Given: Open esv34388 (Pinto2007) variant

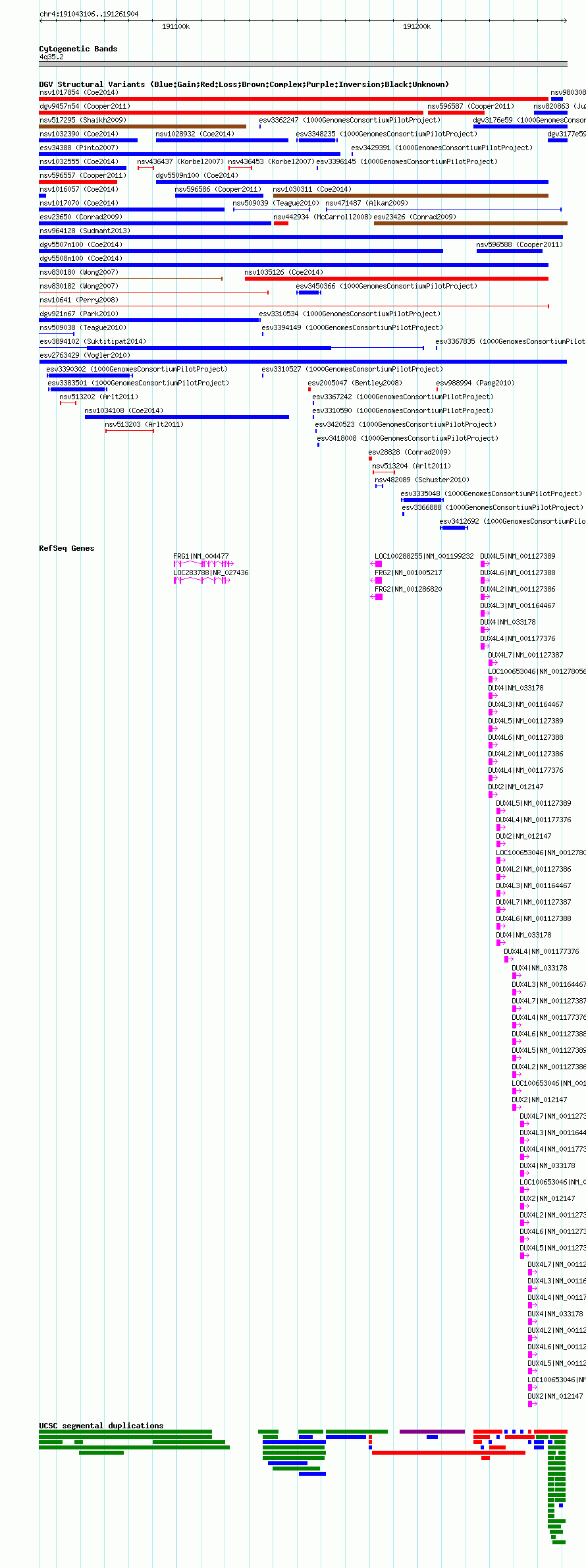Looking at the screenshot, I should 79,148.
